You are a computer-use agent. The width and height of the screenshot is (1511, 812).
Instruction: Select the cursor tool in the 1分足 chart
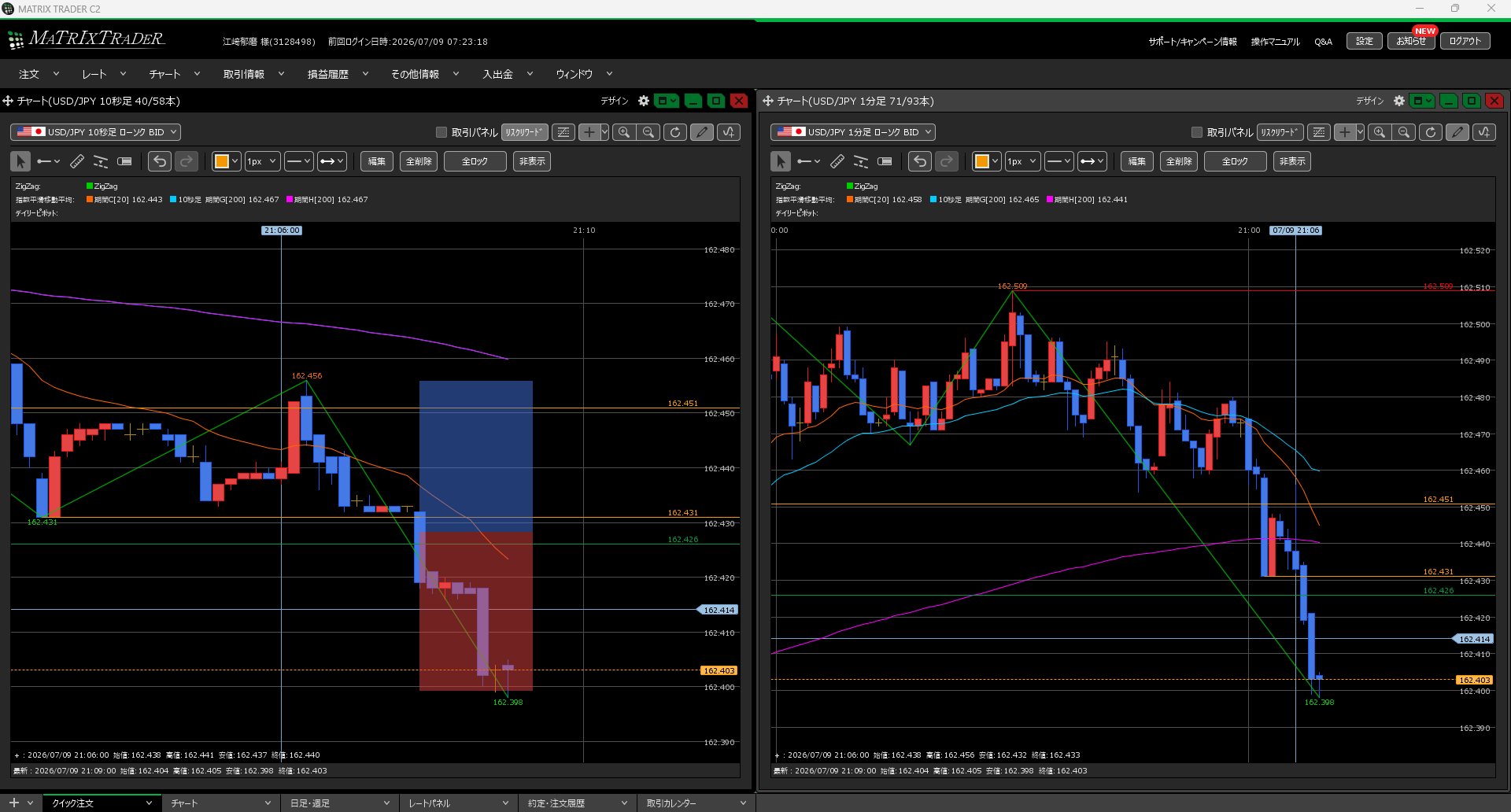coord(781,161)
